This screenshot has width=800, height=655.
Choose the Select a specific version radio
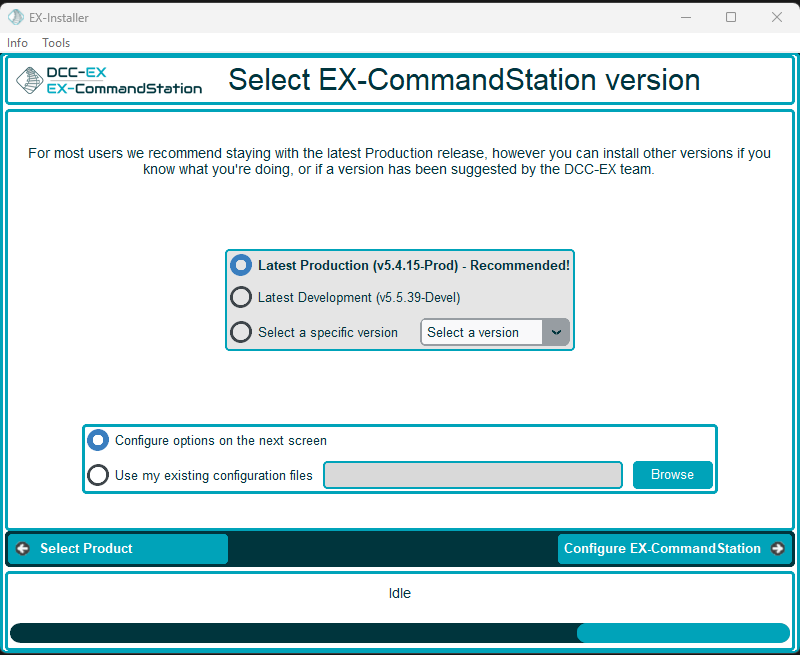point(241,332)
